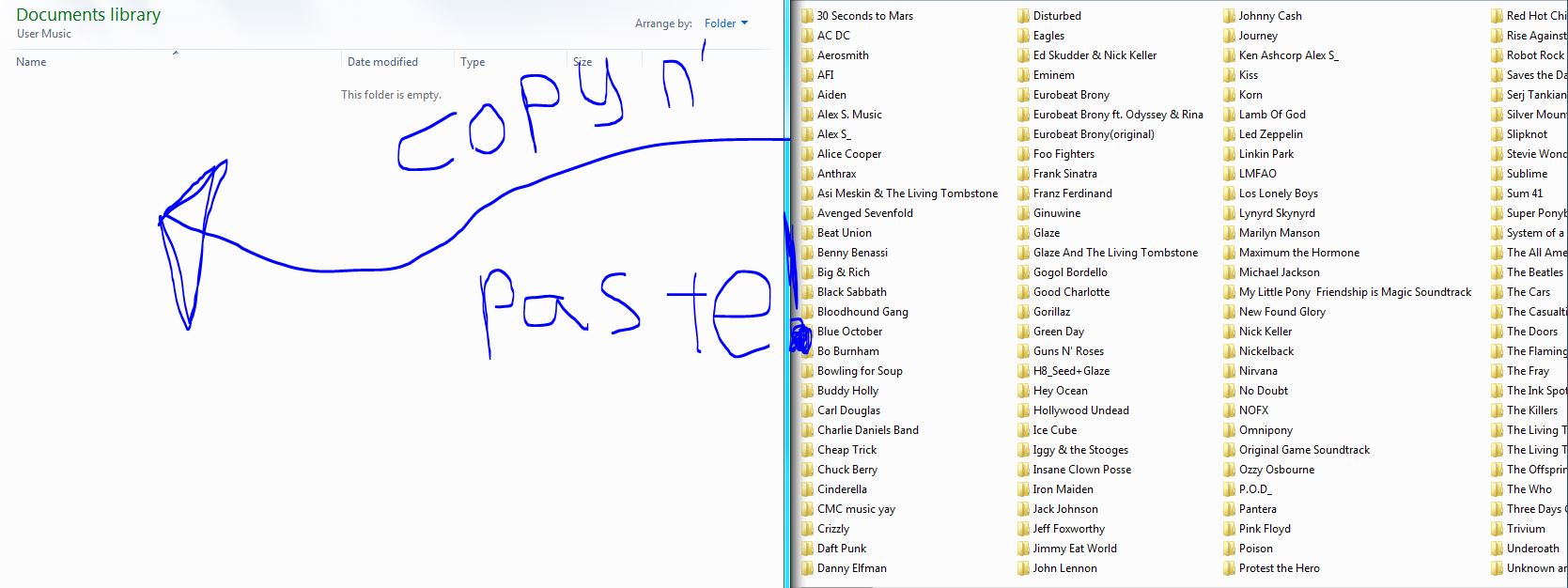Click the Insane Clown Posse folder name
This screenshot has height=588, width=1568.
tap(1082, 470)
